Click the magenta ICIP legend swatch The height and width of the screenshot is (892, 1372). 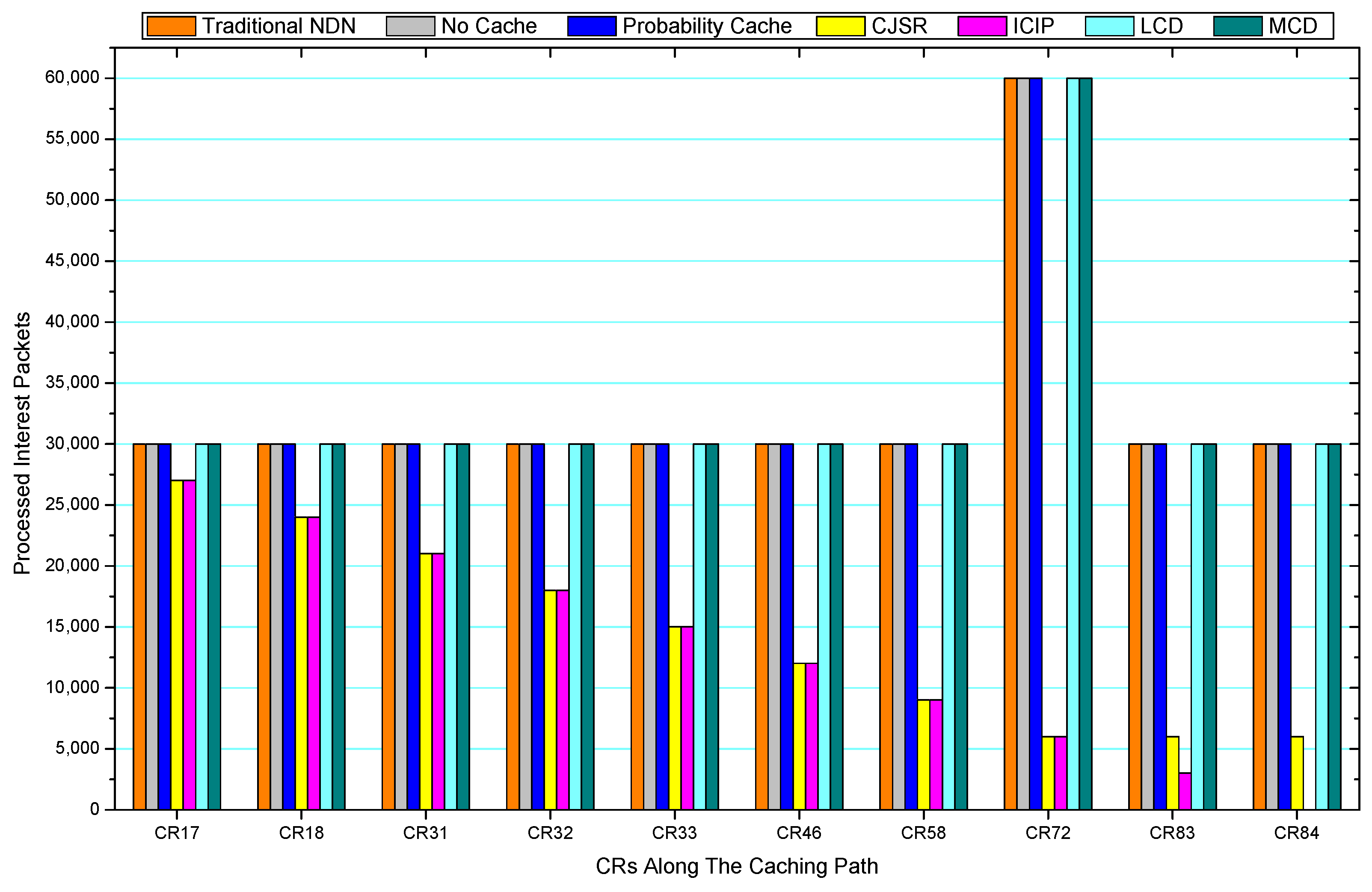point(982,27)
